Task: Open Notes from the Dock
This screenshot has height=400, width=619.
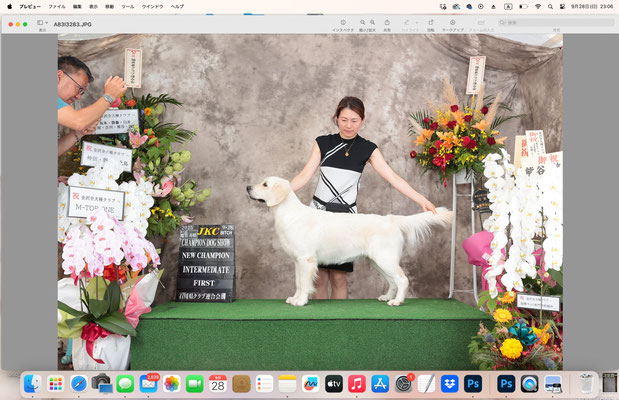Action: coord(287,384)
